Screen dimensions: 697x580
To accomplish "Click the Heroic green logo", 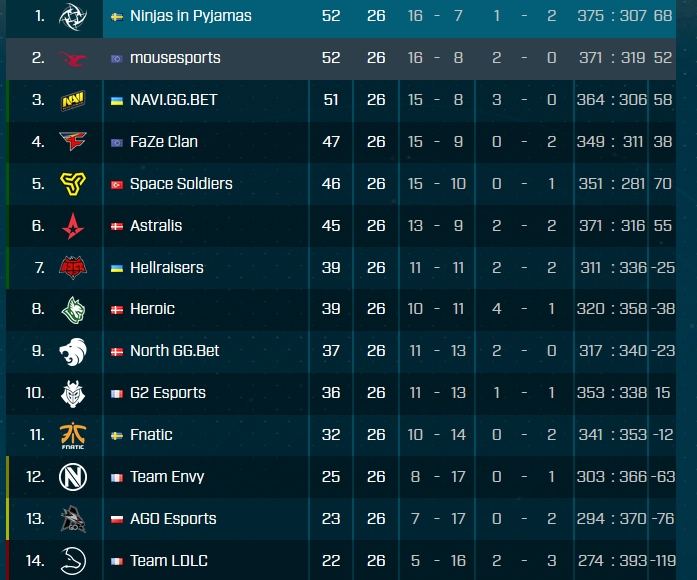I will [x=73, y=310].
